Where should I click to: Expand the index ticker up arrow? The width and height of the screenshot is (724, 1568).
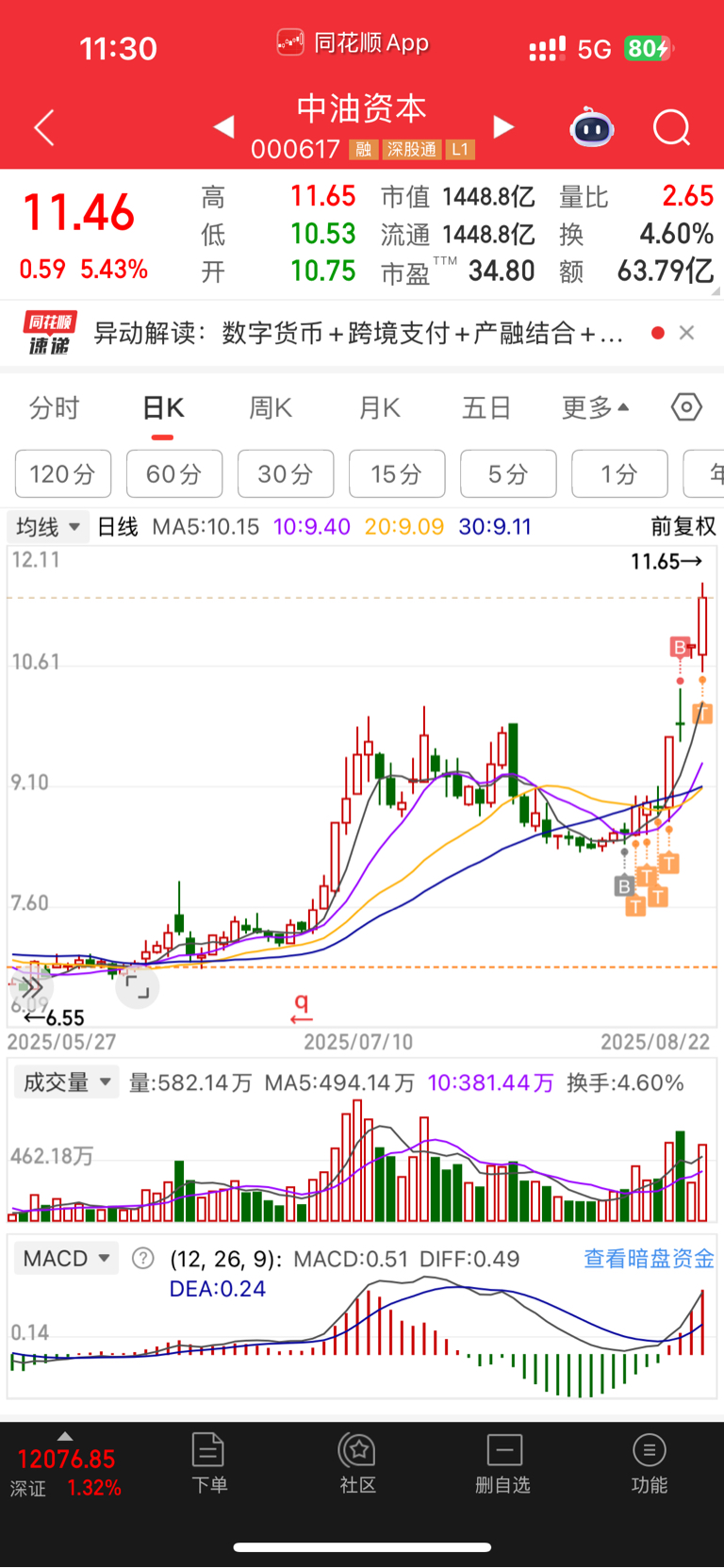click(x=65, y=1436)
